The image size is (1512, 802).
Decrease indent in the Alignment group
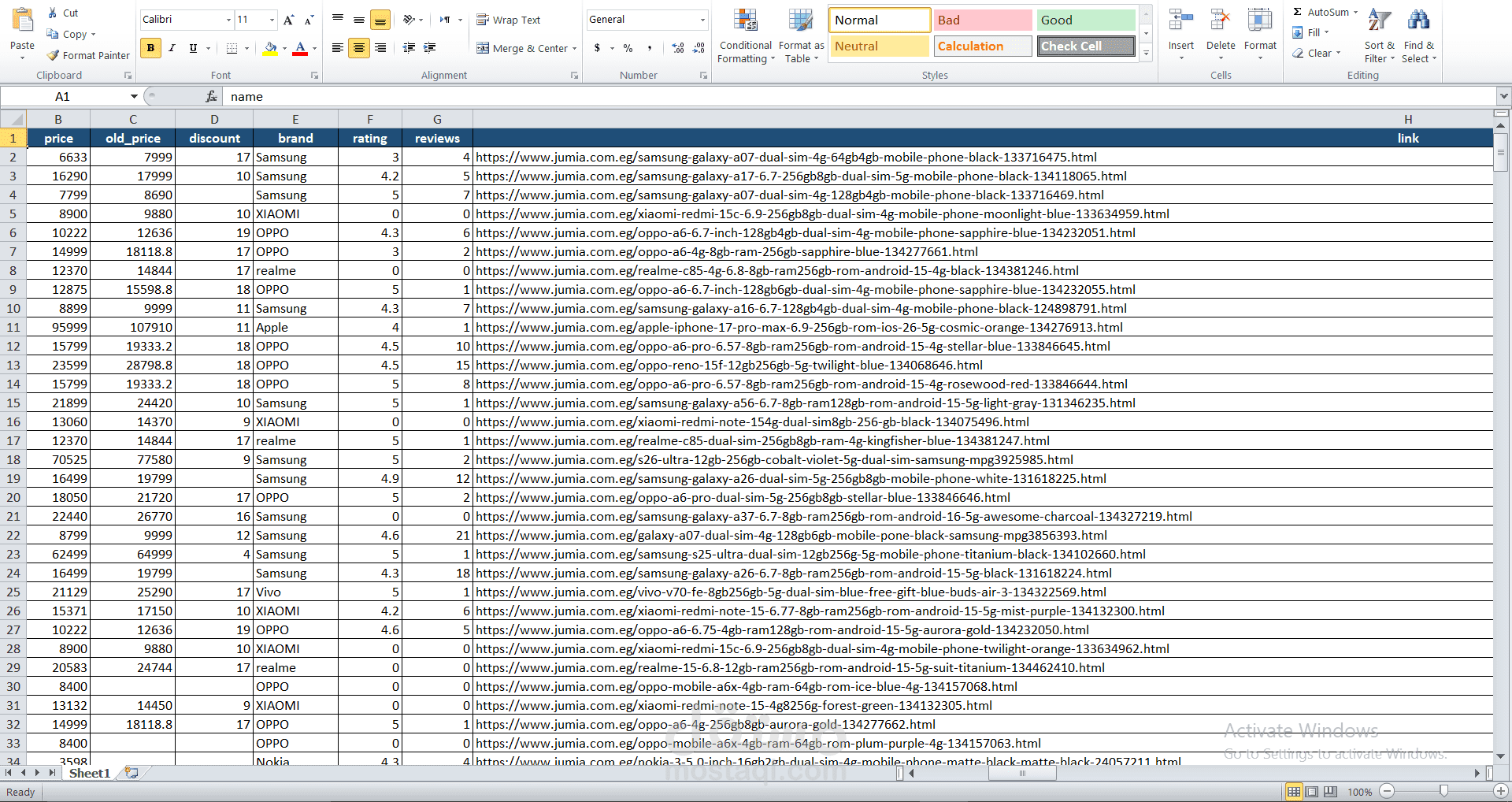tap(409, 48)
